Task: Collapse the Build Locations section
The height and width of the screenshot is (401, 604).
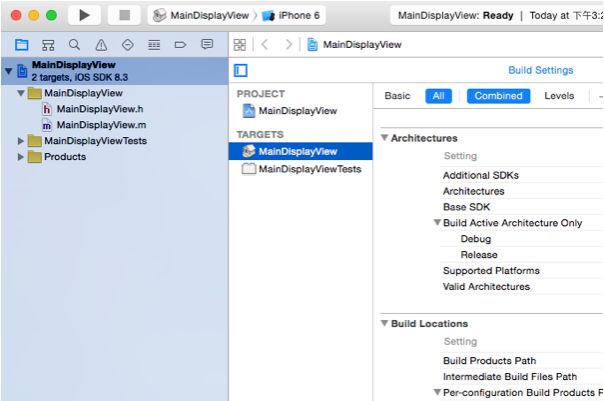Action: (x=384, y=323)
